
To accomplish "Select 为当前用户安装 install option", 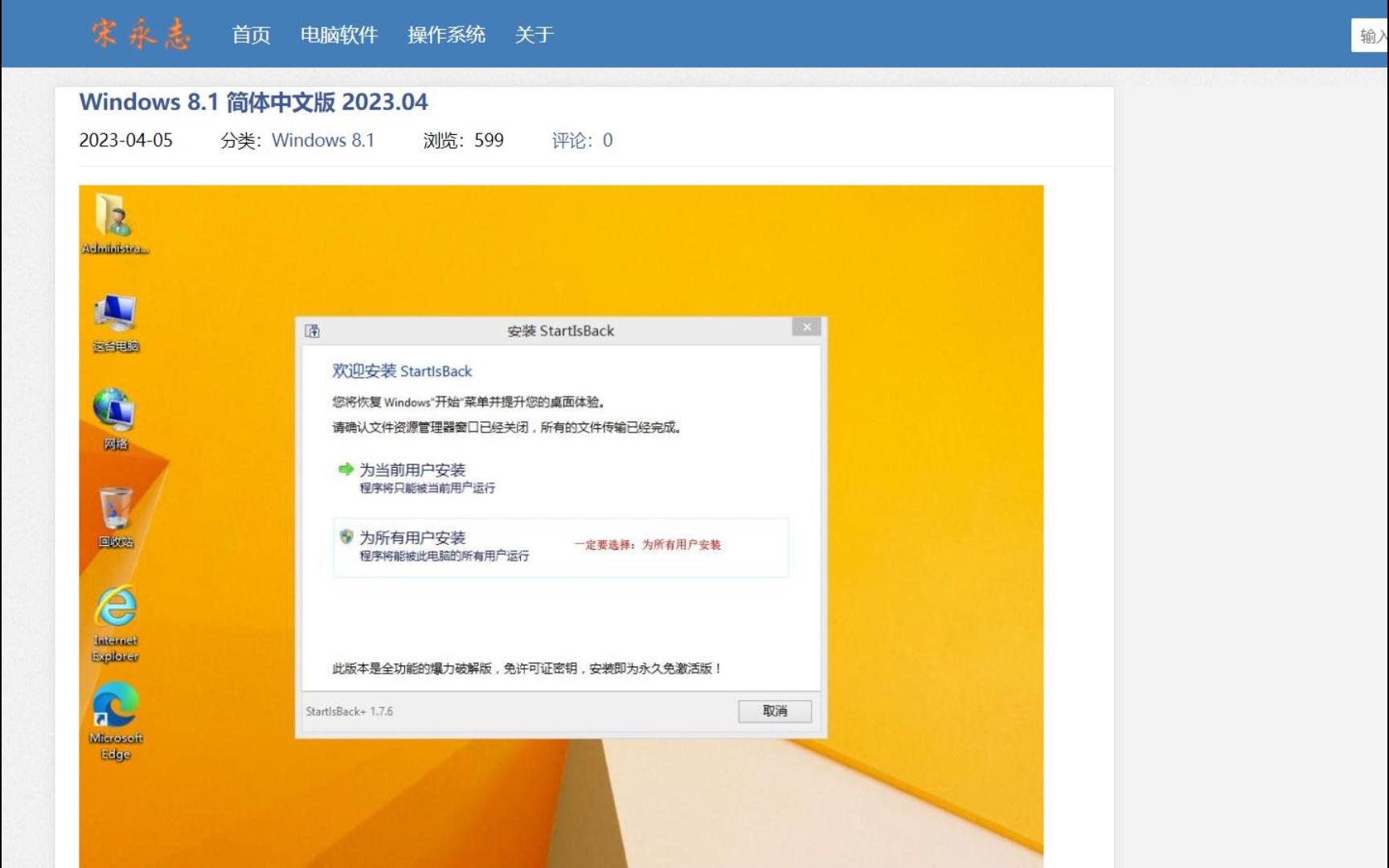I will (x=415, y=469).
